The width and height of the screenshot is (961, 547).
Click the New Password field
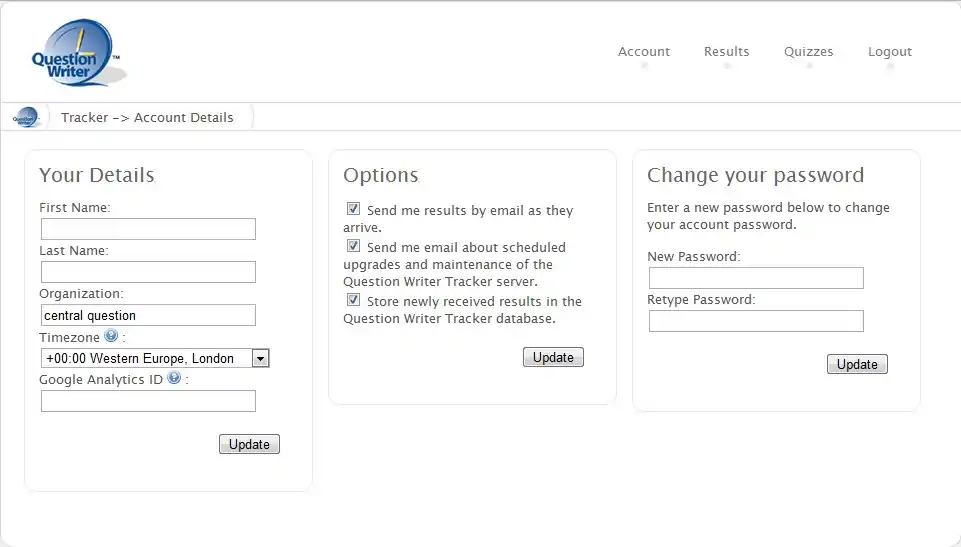pyautogui.click(x=756, y=278)
